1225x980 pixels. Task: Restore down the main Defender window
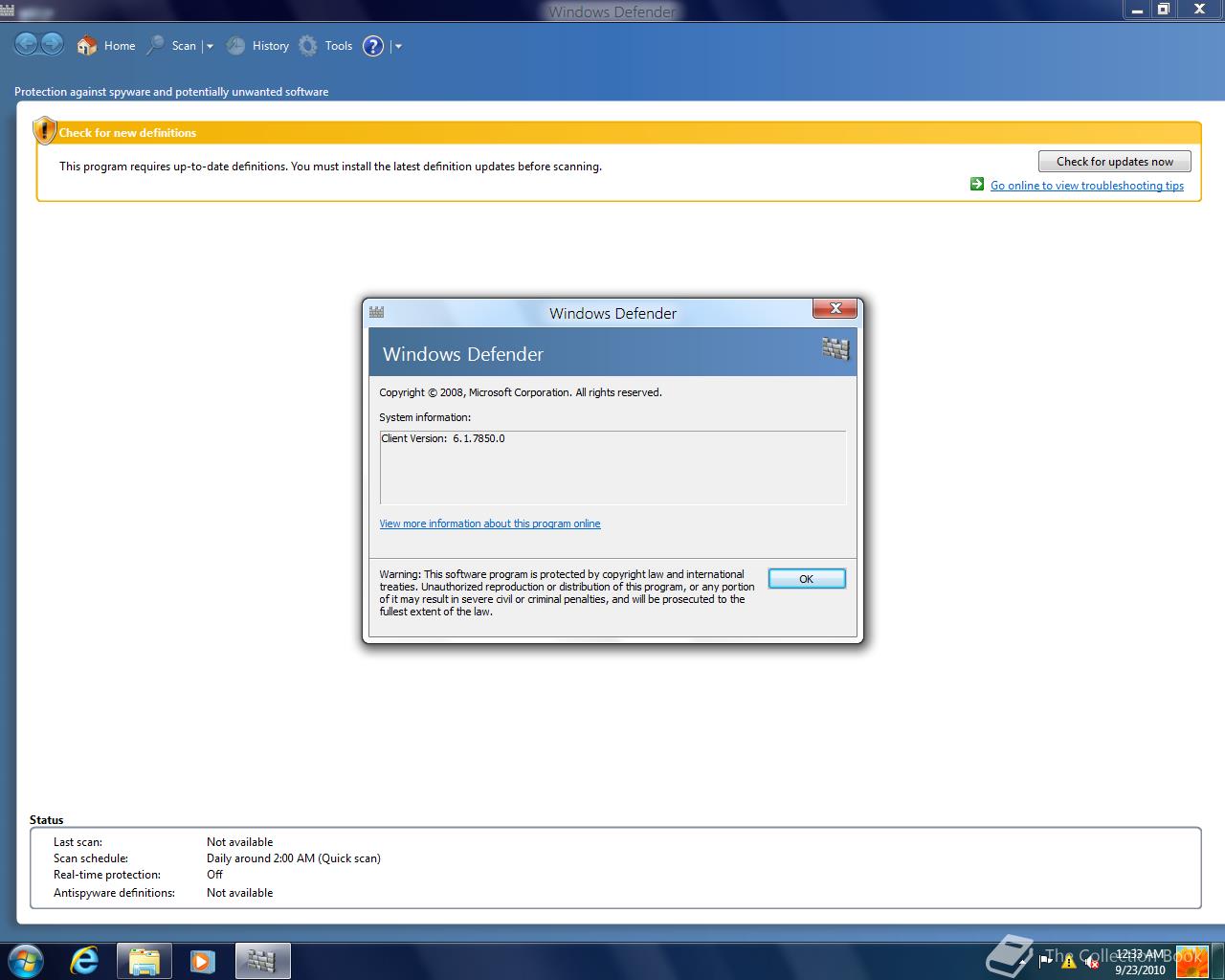(x=1164, y=10)
